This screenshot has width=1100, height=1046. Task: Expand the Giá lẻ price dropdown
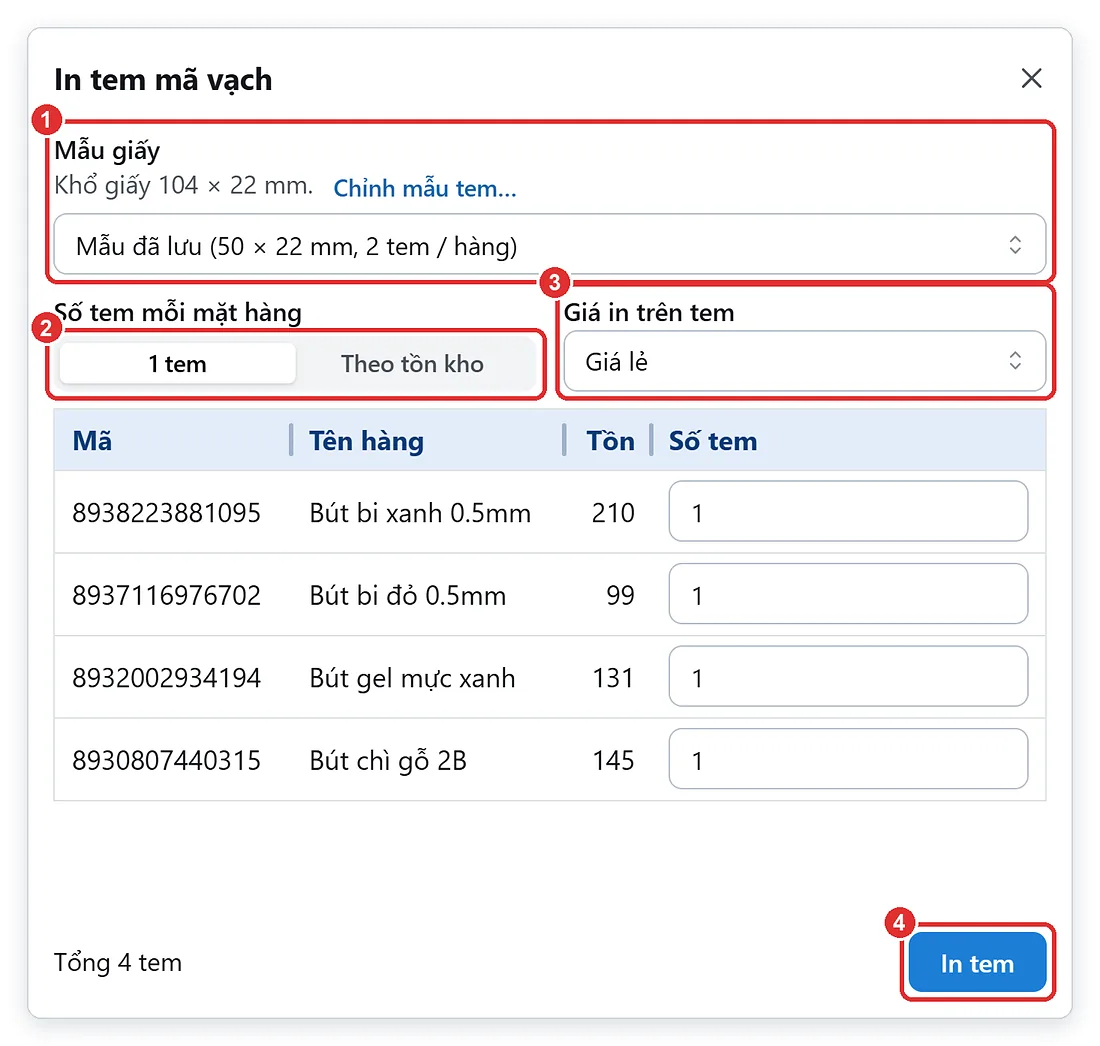click(x=805, y=361)
